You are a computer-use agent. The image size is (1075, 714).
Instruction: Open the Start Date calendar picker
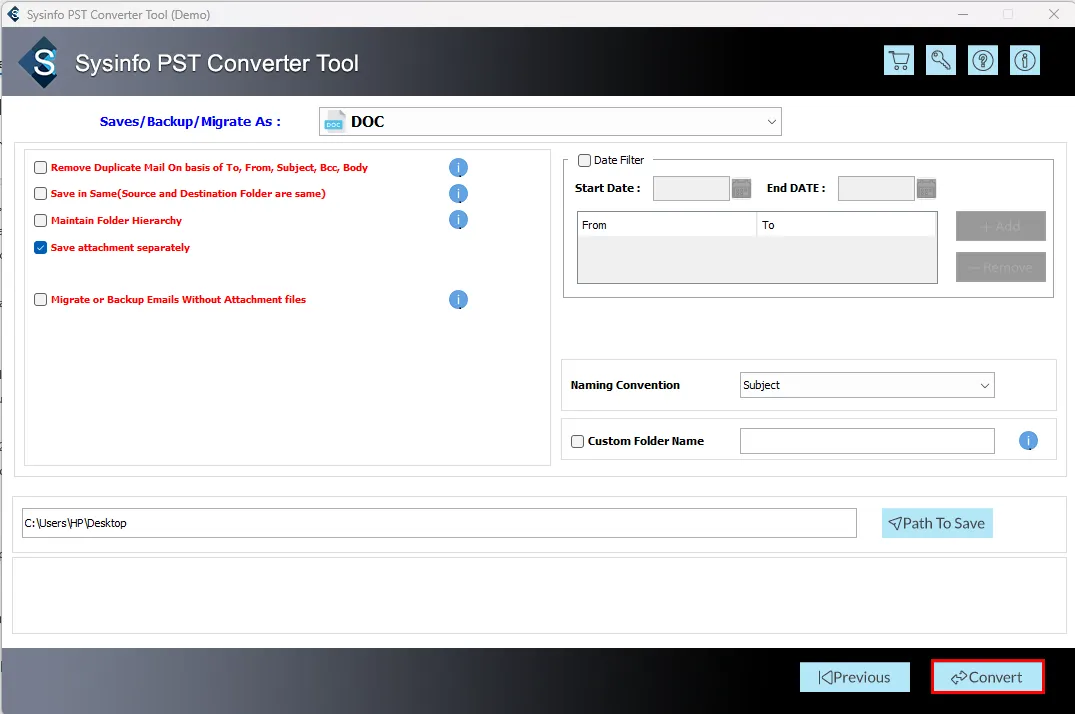pos(741,188)
